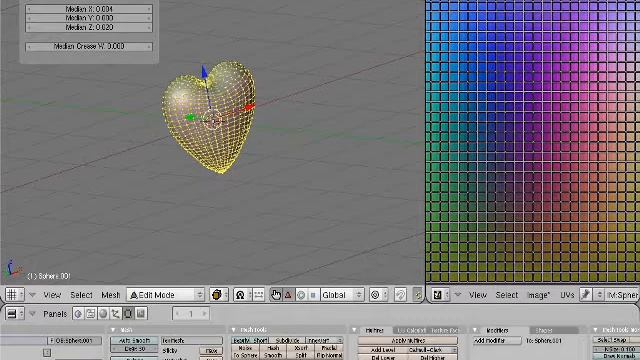
Task: Click the IM:Sphere image name field
Action: [622, 295]
